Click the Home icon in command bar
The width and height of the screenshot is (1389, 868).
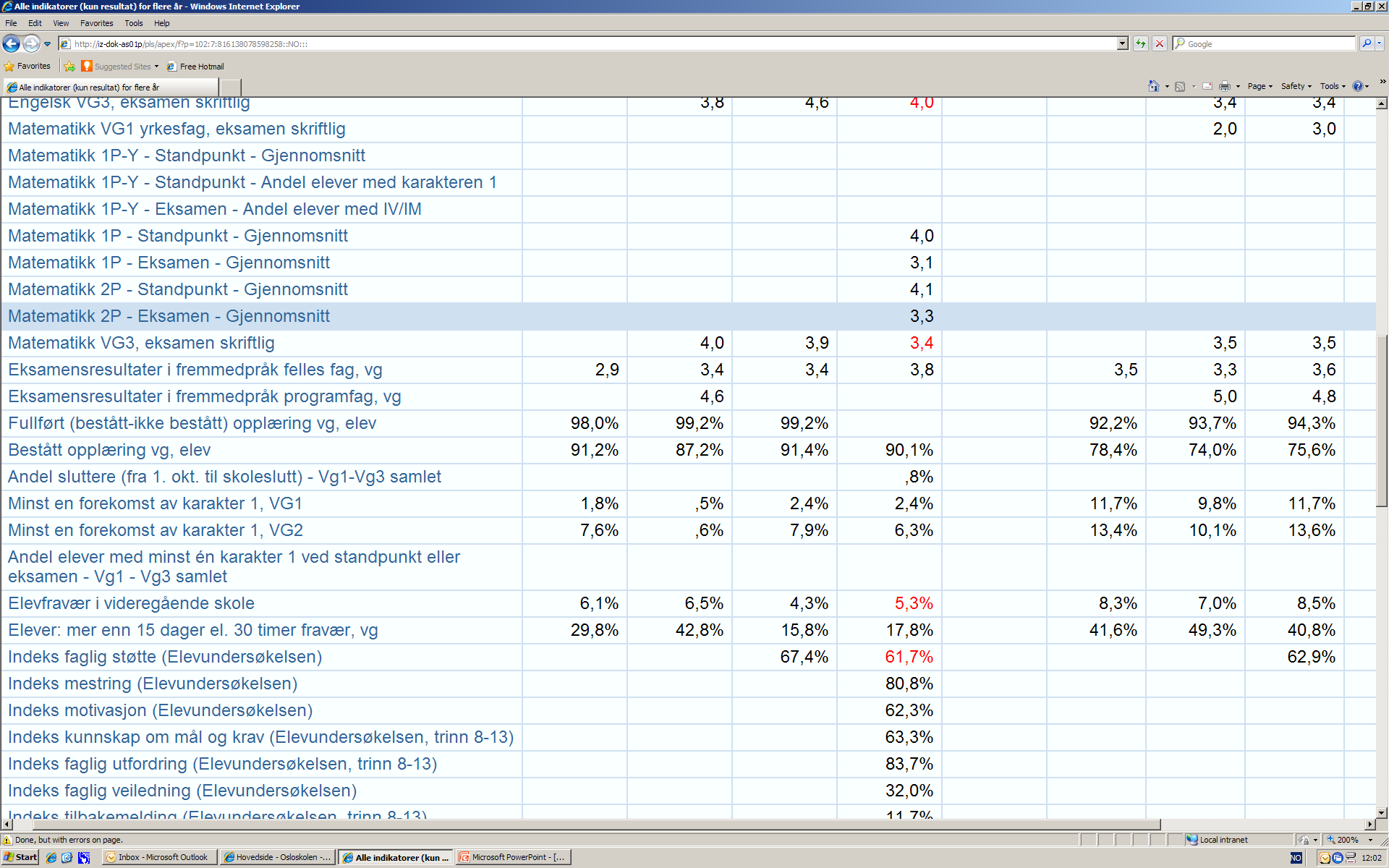[1153, 86]
